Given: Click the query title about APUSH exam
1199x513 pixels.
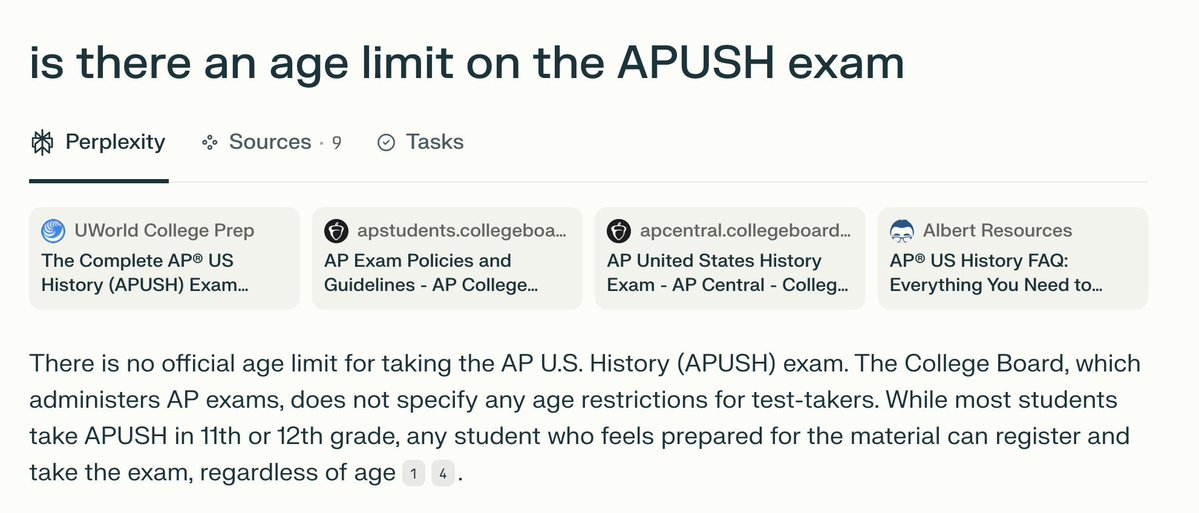Looking at the screenshot, I should point(466,63).
